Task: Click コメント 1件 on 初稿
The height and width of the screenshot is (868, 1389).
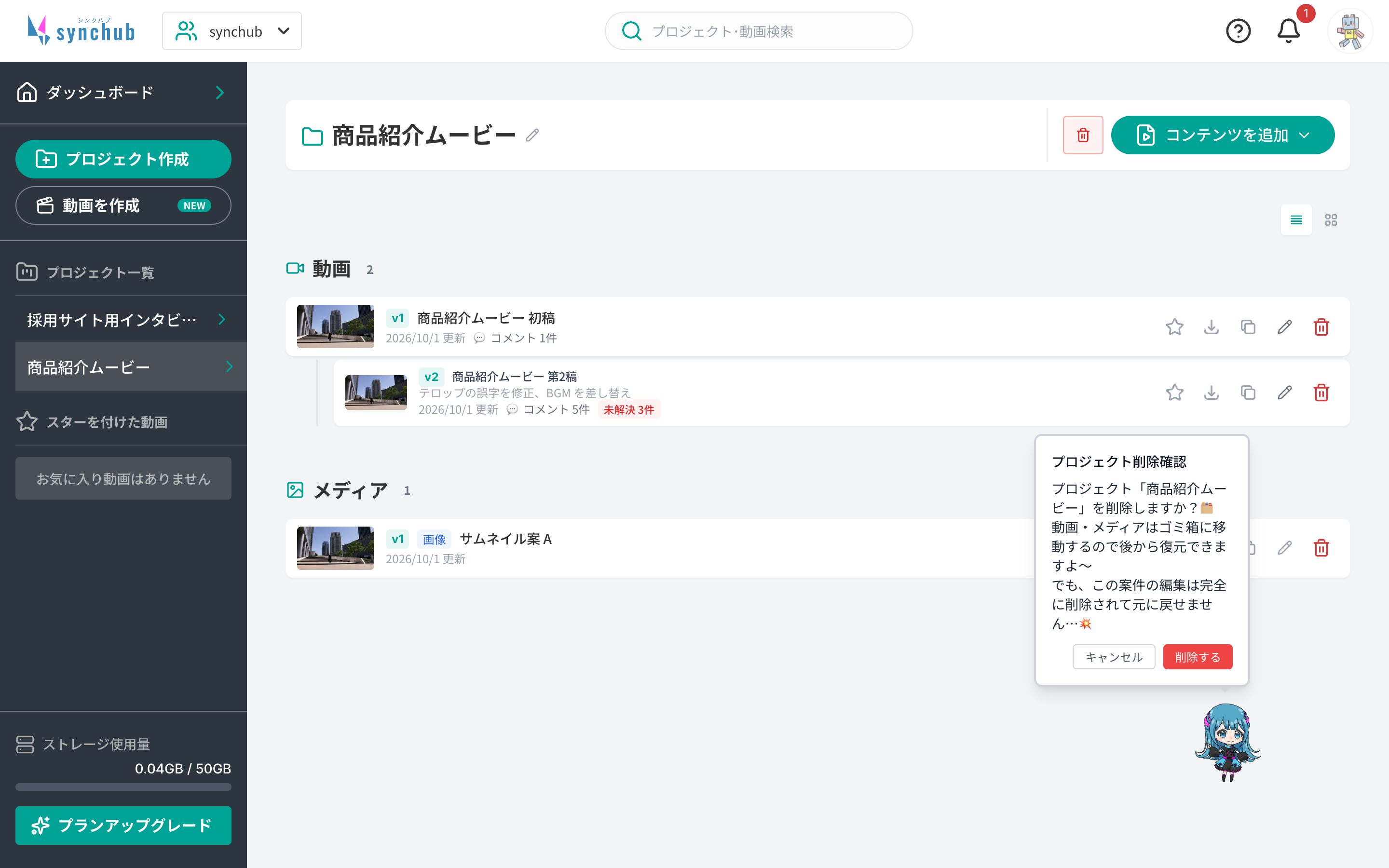Action: (516, 338)
